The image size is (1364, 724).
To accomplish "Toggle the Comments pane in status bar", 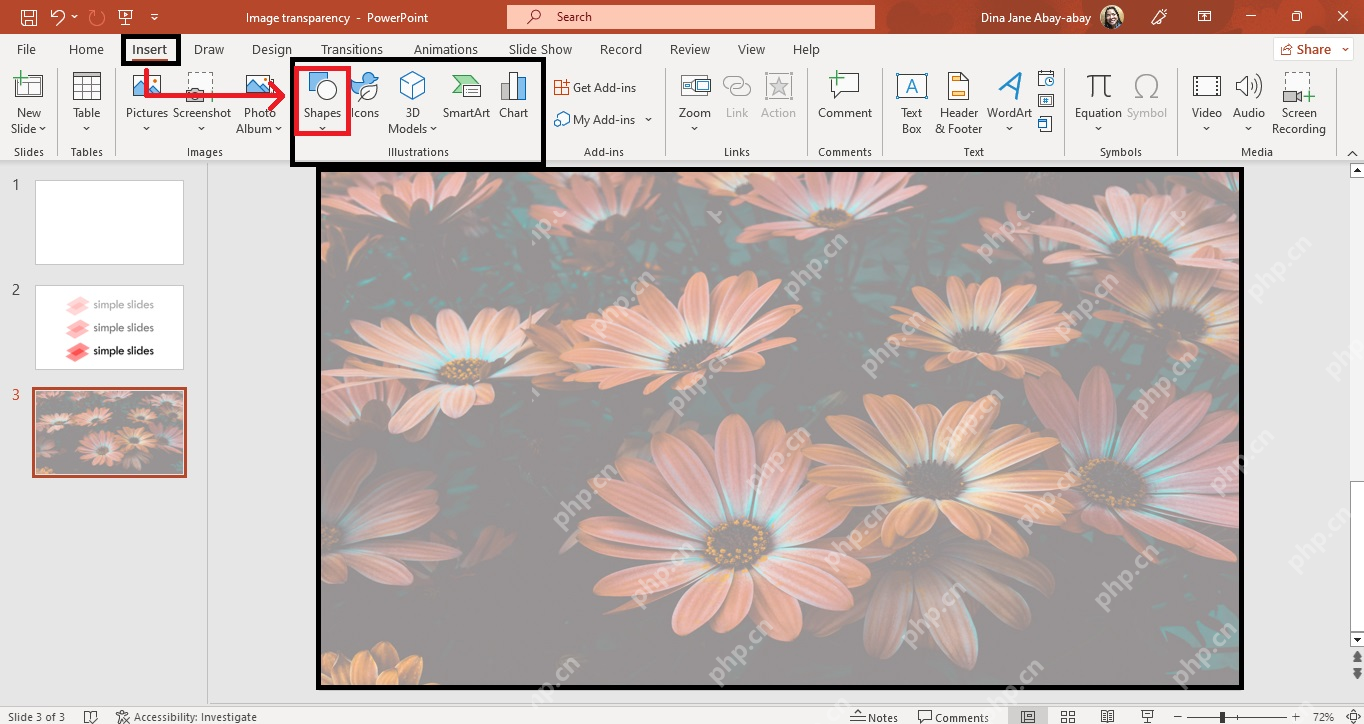I will pyautogui.click(x=953, y=717).
